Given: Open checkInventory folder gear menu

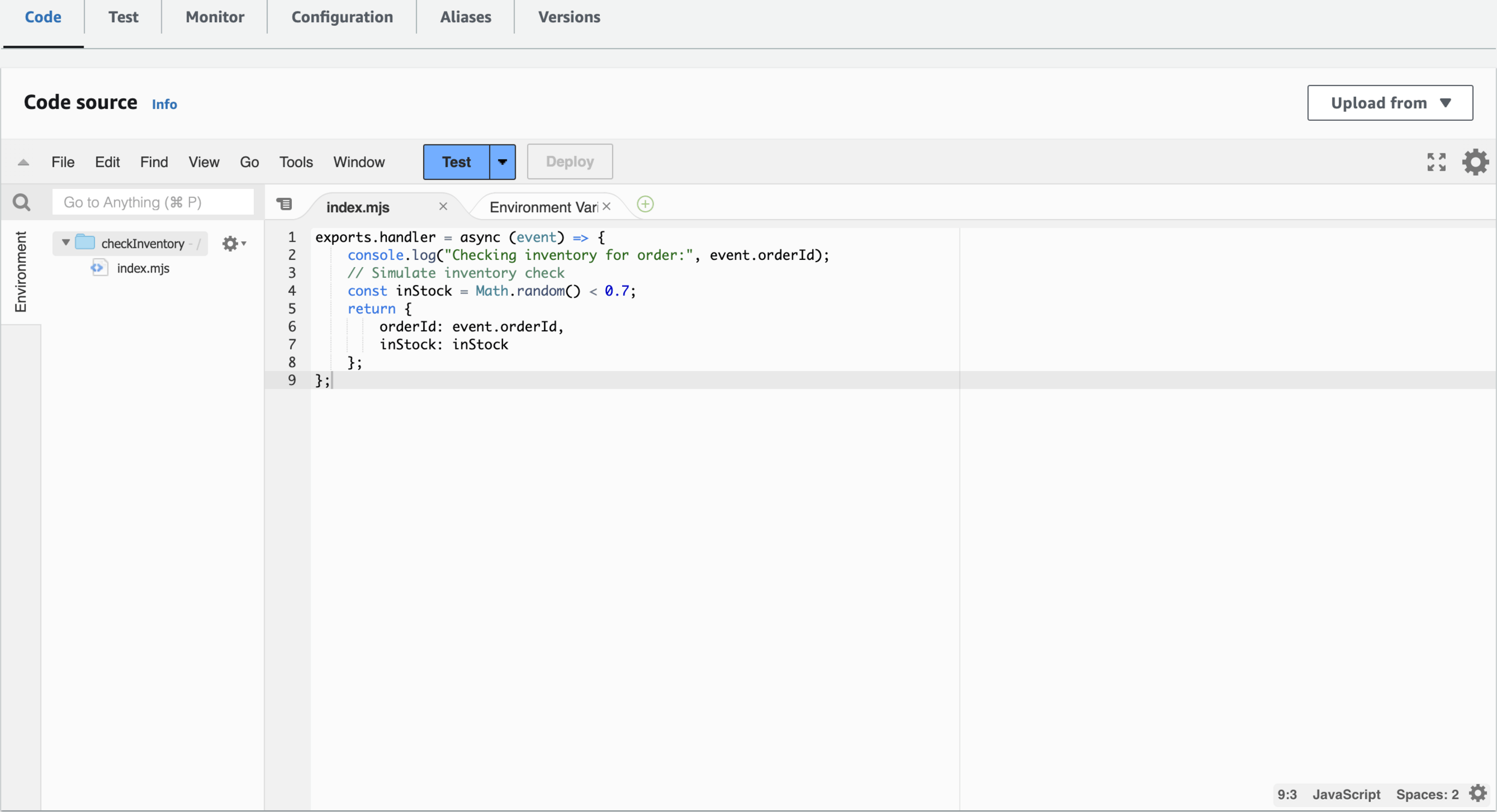Looking at the screenshot, I should pyautogui.click(x=233, y=244).
